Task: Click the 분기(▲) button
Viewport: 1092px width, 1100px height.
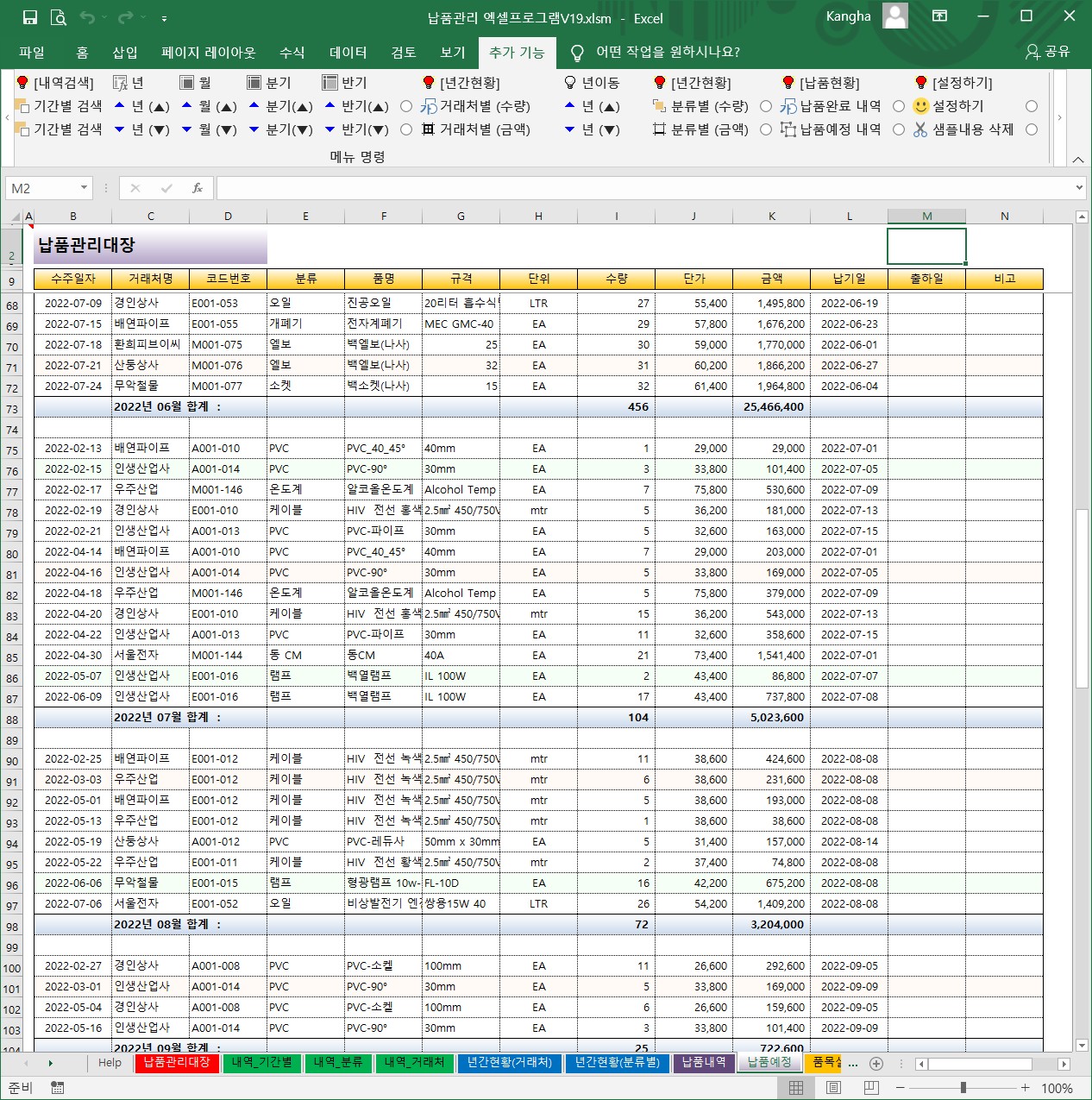Action: coord(281,106)
